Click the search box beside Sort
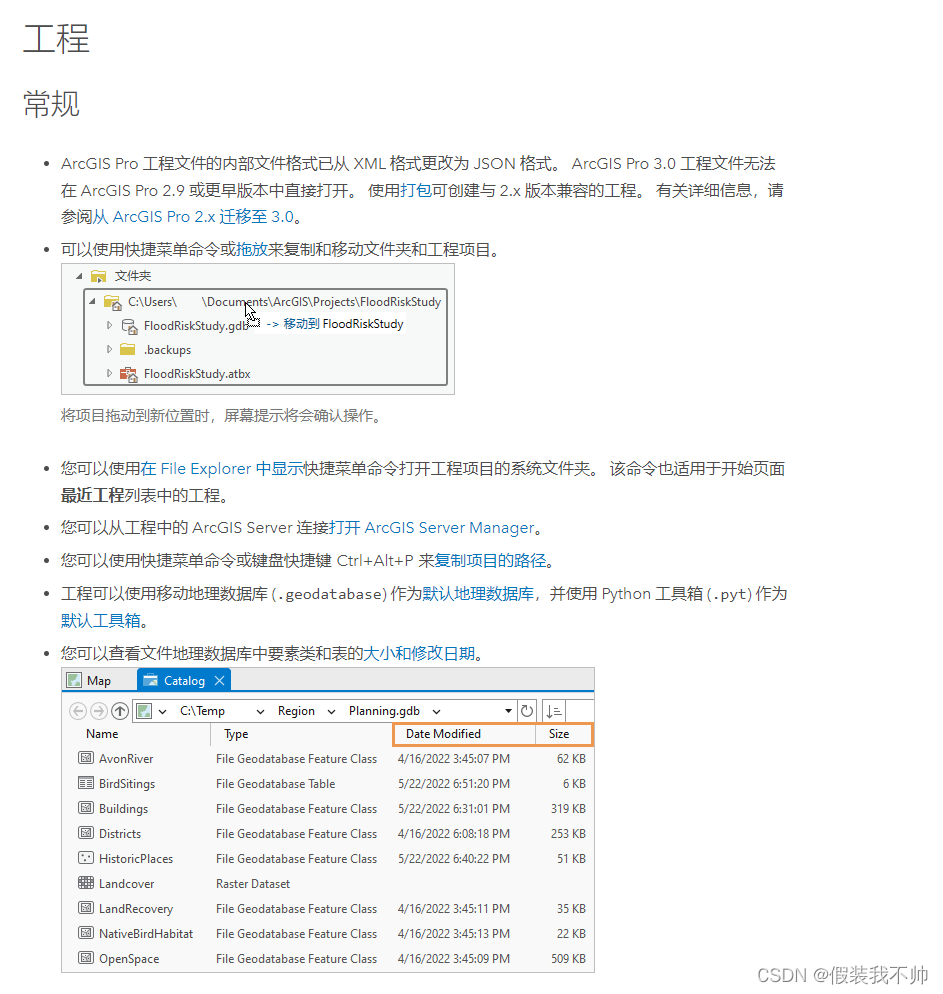 coord(580,711)
